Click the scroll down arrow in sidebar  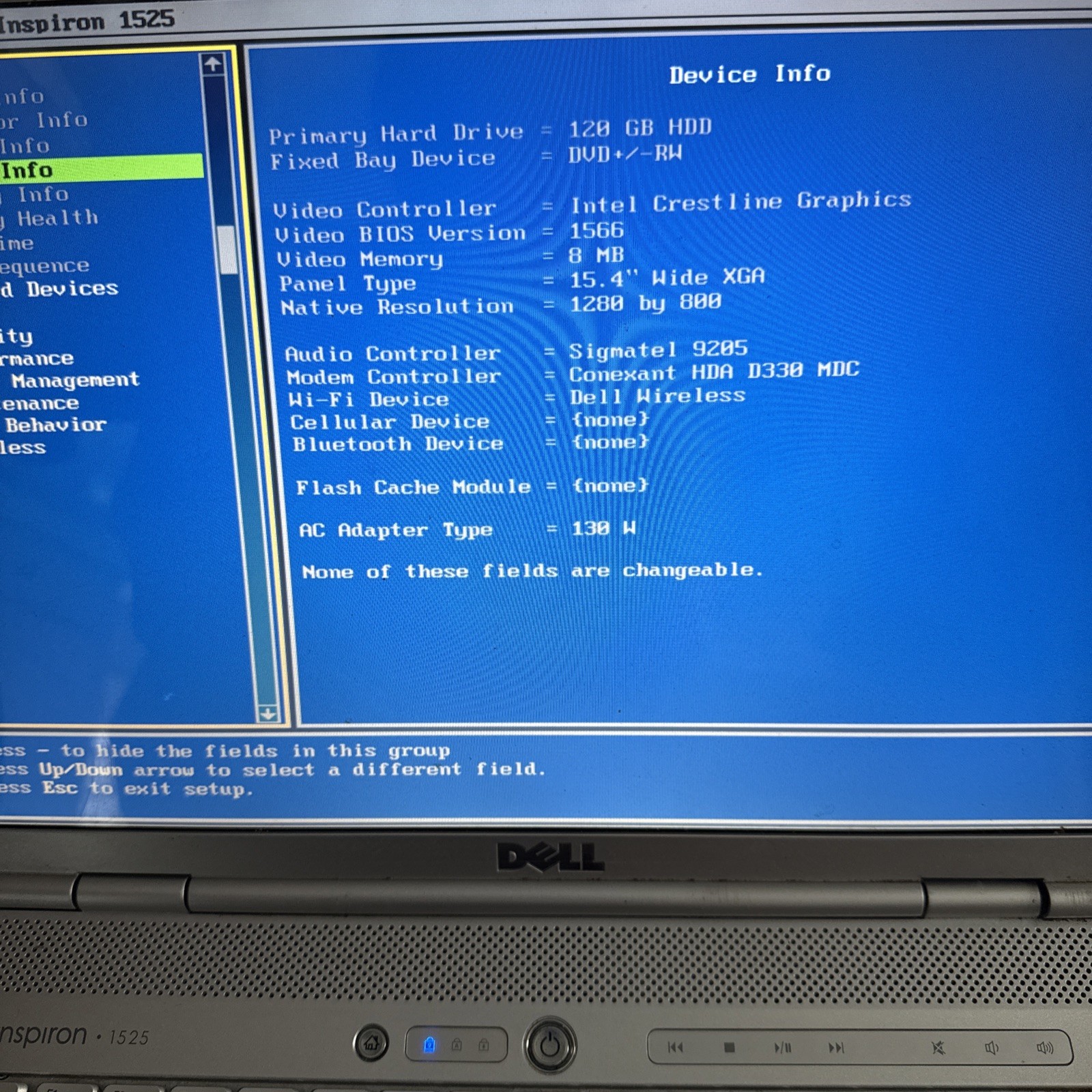(268, 714)
